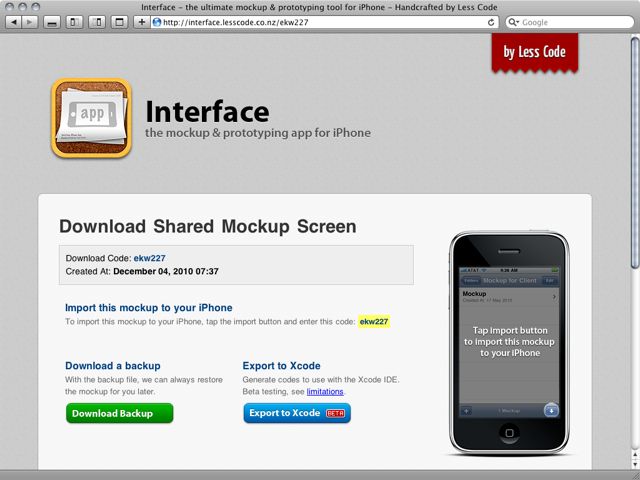This screenshot has height=480, width=640.
Task: Go forward with the browser forward arrow
Action: (30, 22)
